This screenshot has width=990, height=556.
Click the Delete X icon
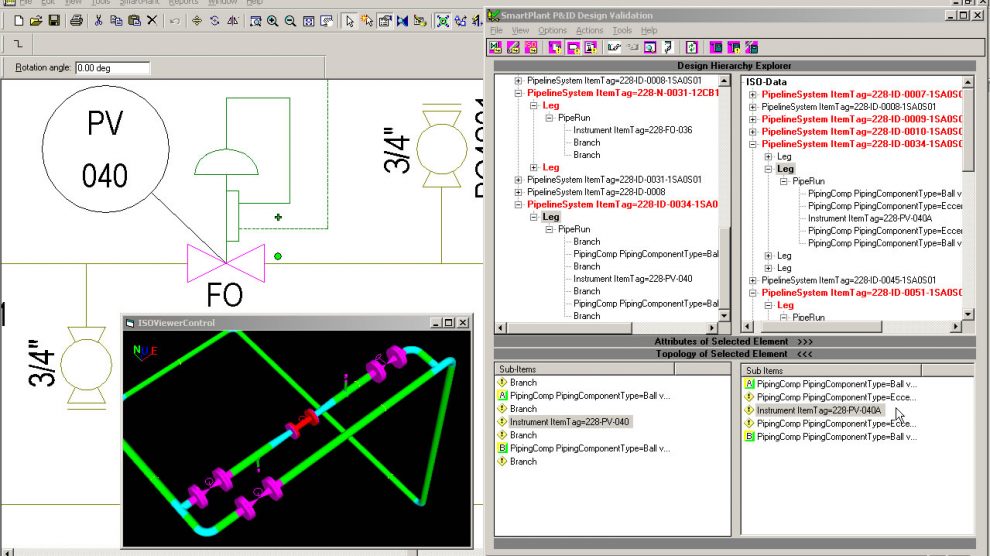tap(152, 21)
